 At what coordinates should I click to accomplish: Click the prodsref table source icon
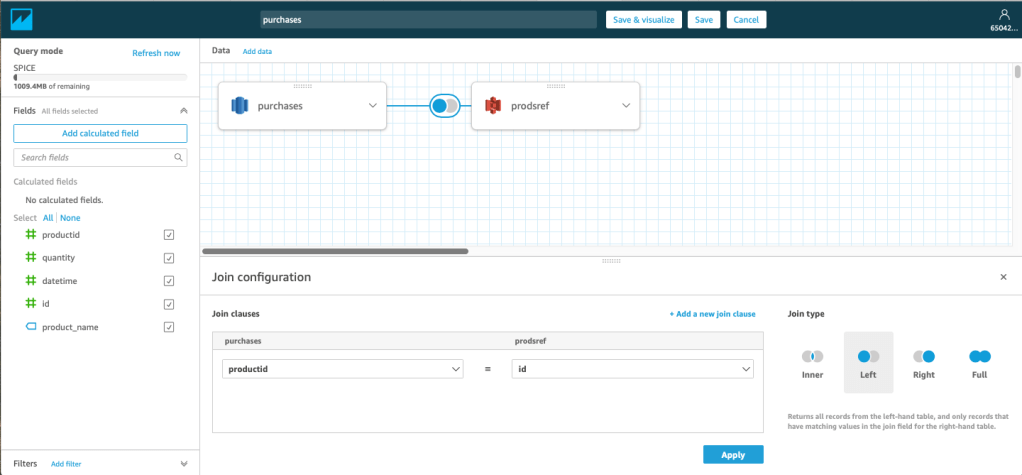[492, 105]
